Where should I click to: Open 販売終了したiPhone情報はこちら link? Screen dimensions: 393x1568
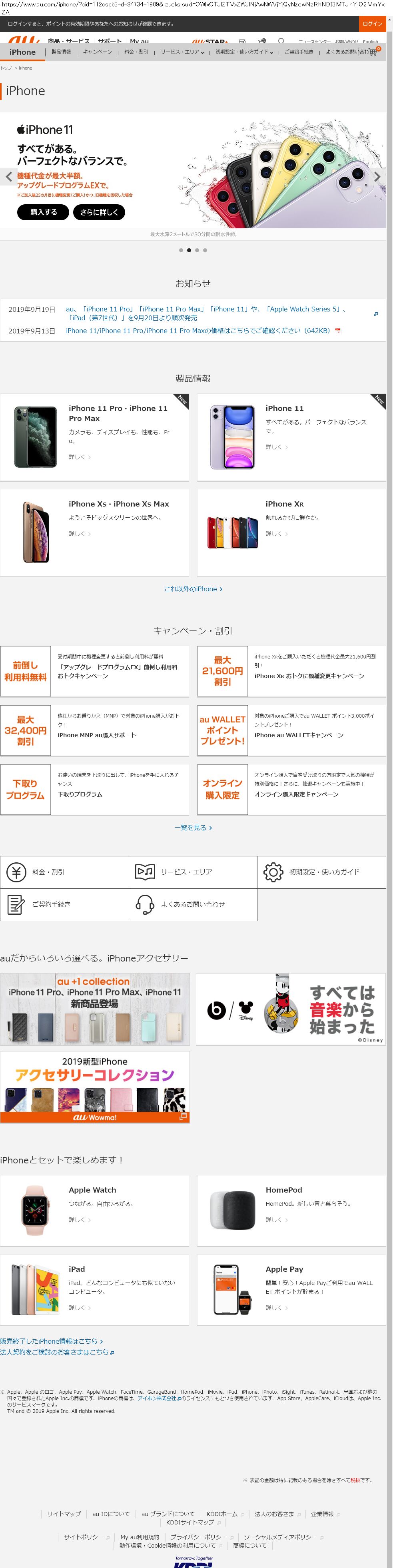(x=51, y=1341)
